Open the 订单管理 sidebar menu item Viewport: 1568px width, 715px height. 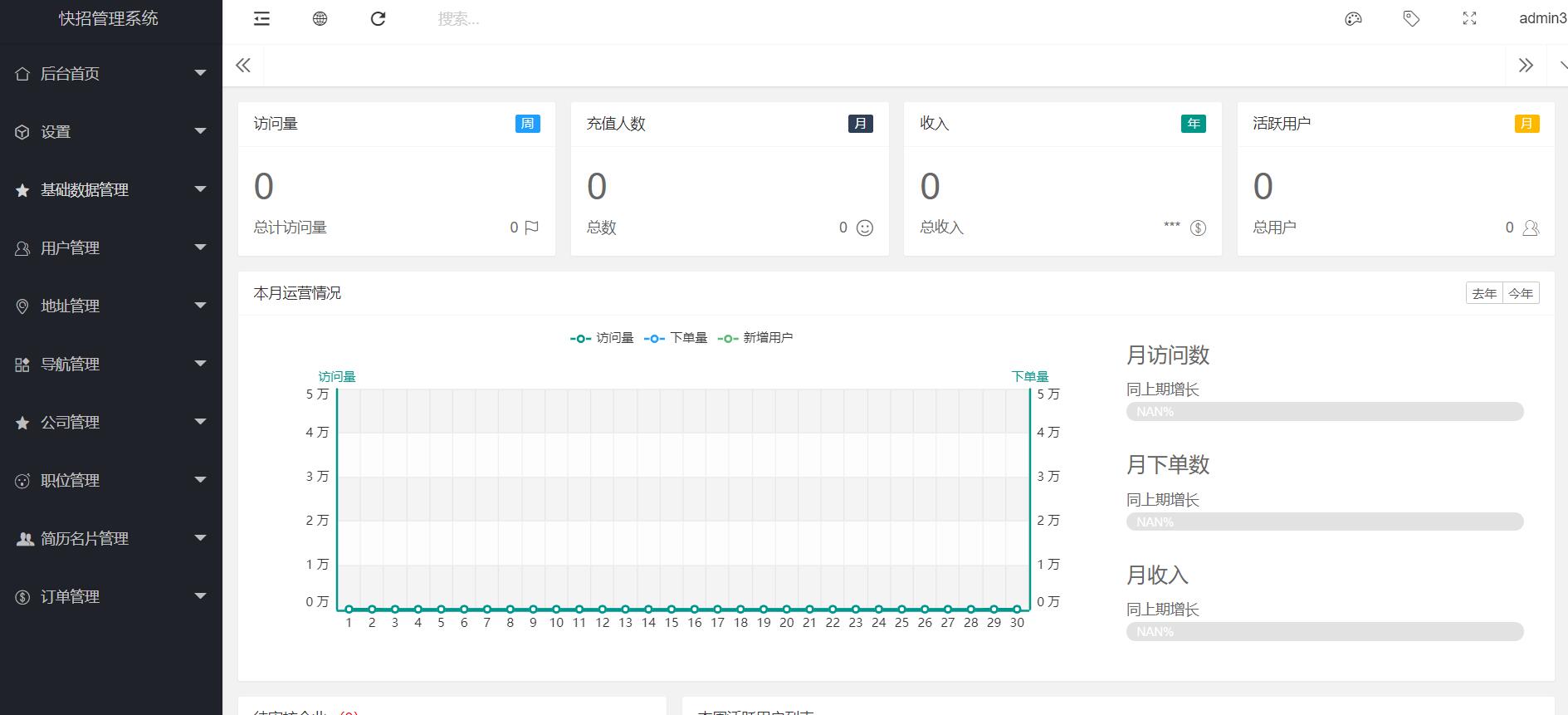click(x=111, y=597)
